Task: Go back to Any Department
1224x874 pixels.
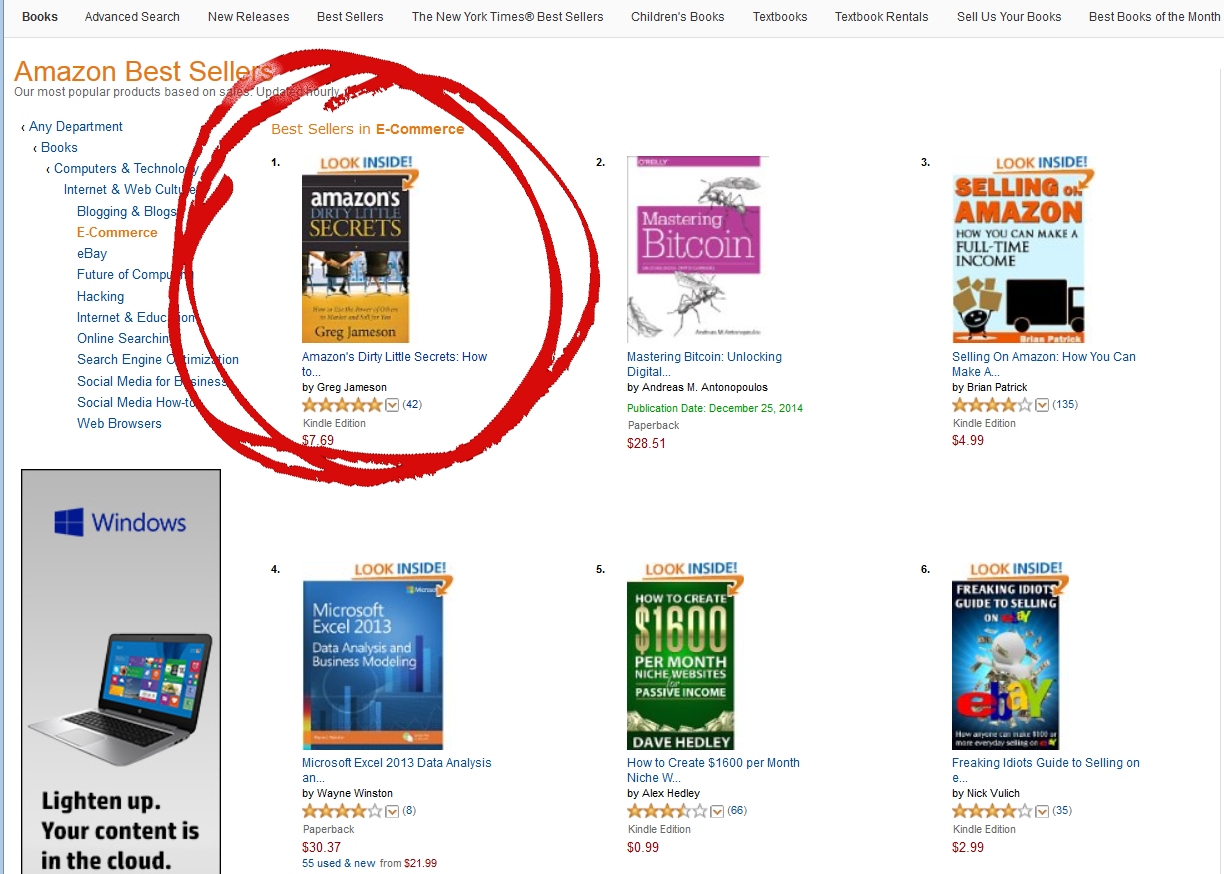Action: [76, 127]
